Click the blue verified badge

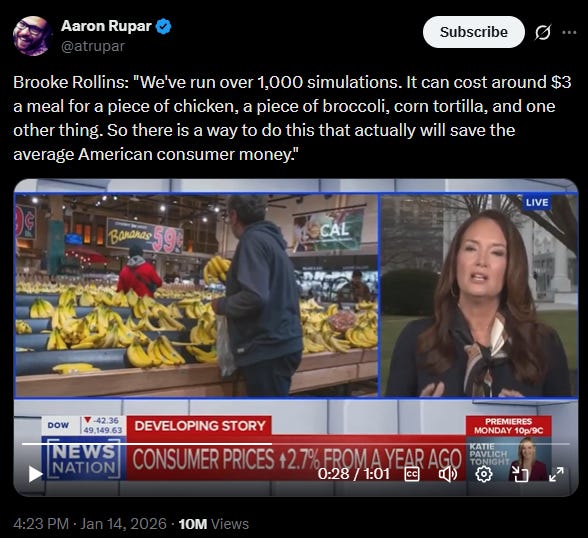coord(164,27)
